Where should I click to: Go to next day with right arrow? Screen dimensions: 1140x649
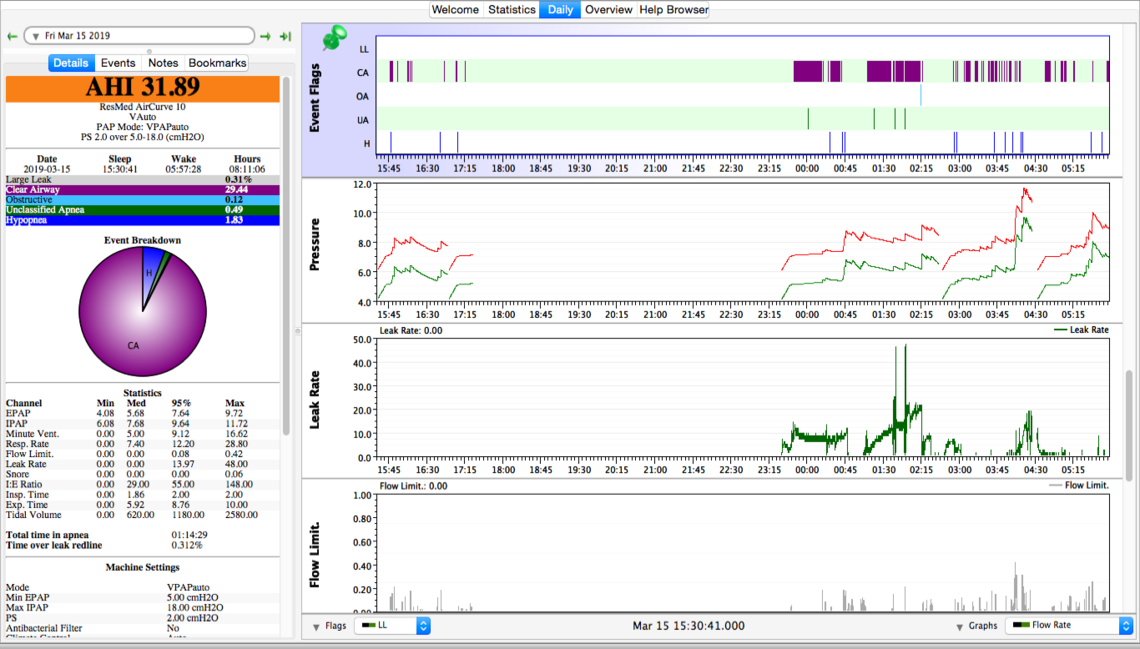pos(265,36)
